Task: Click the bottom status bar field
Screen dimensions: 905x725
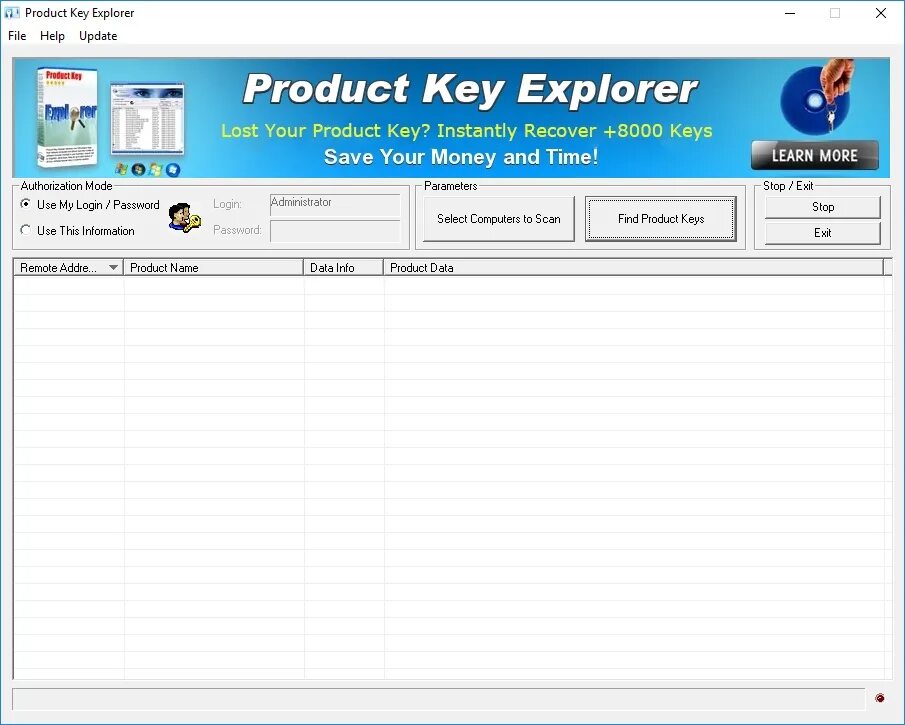Action: (x=439, y=698)
